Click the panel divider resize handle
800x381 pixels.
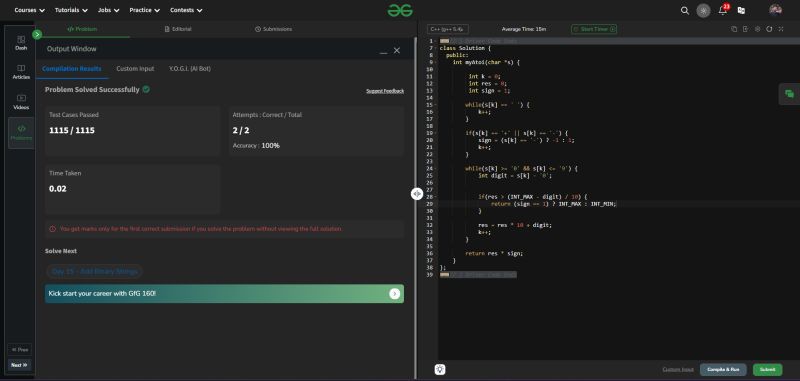coord(417,193)
